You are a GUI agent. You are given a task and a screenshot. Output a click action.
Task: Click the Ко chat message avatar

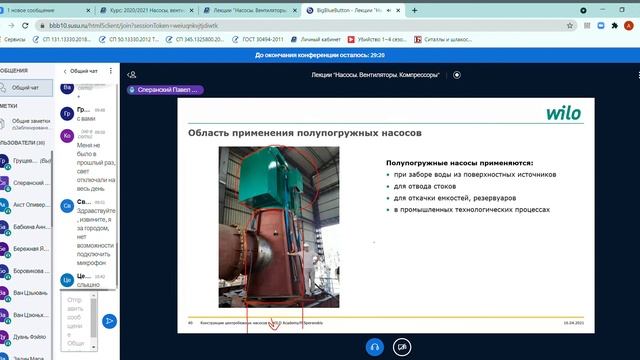click(67, 136)
